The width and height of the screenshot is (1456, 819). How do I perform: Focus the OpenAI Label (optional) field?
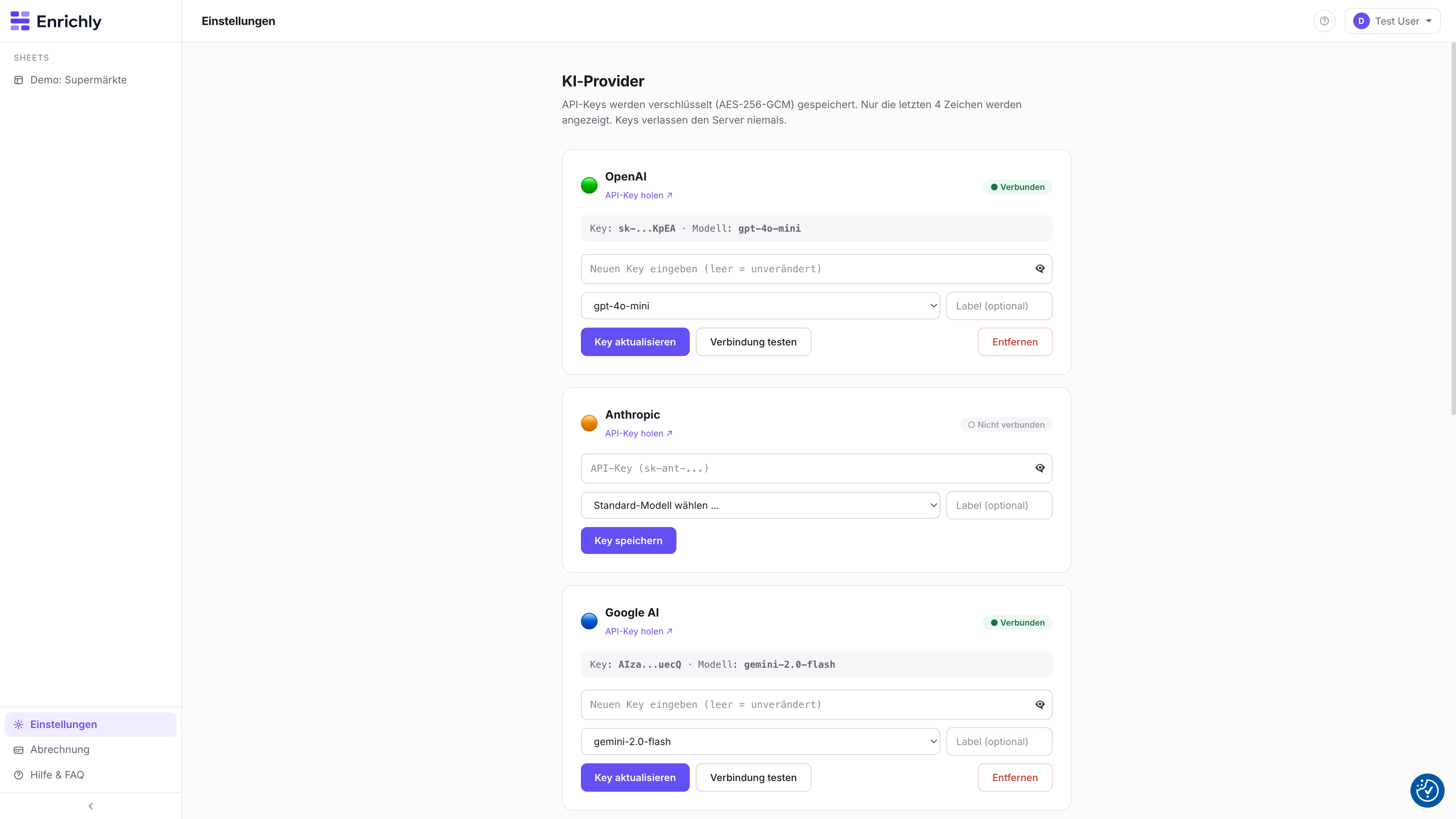tap(999, 306)
